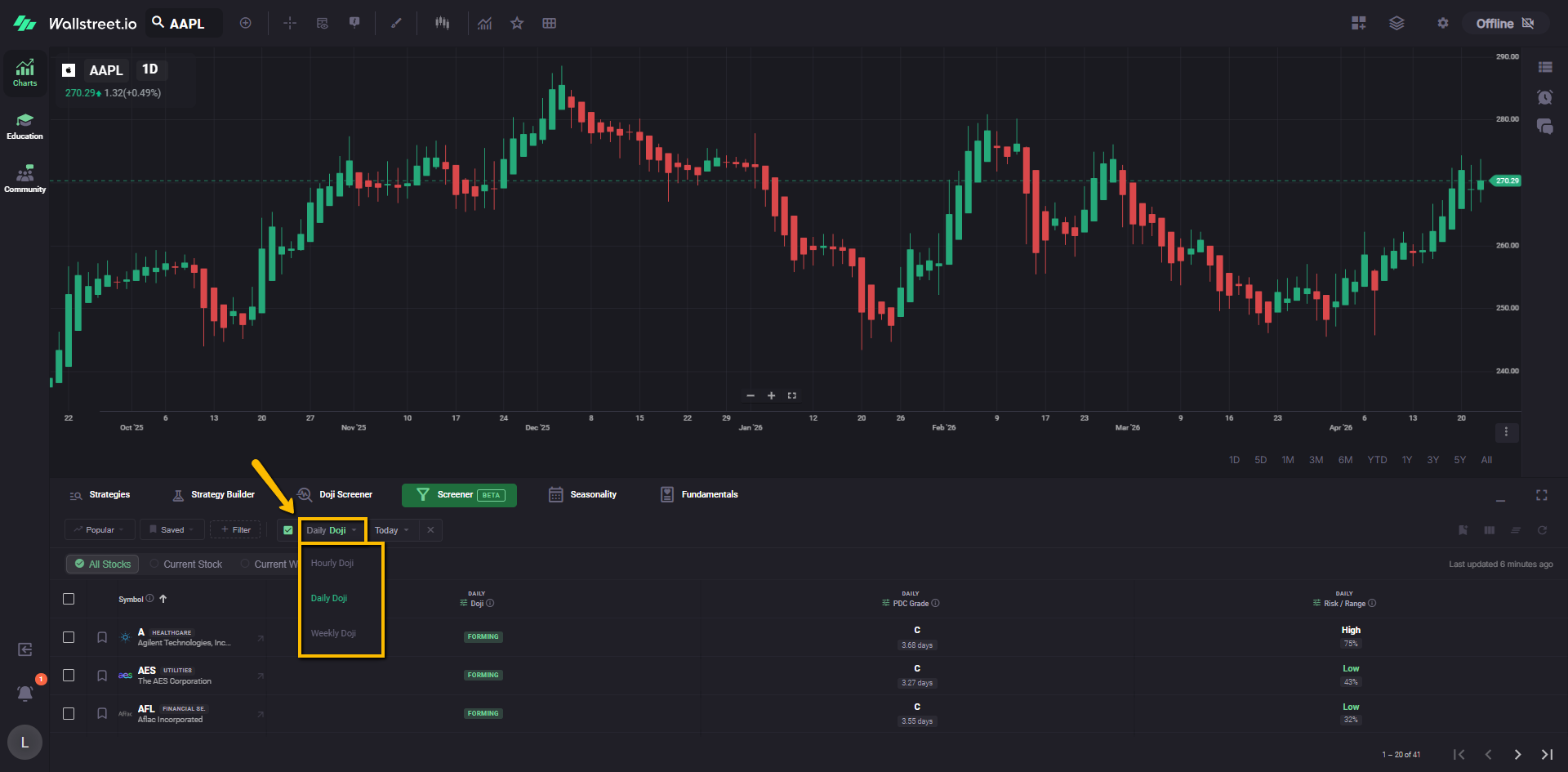Expand the Saved screeners dropdown
Viewport: 1568px width, 772px height.
pos(171,530)
